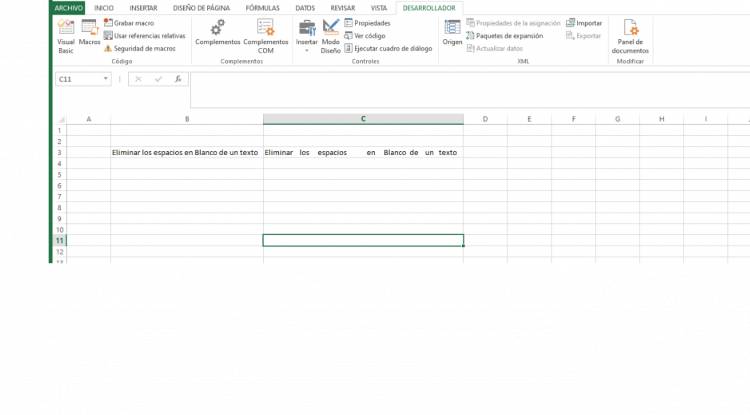750x415 pixels.
Task: Start recording with Grabar macro
Action: [x=133, y=22]
